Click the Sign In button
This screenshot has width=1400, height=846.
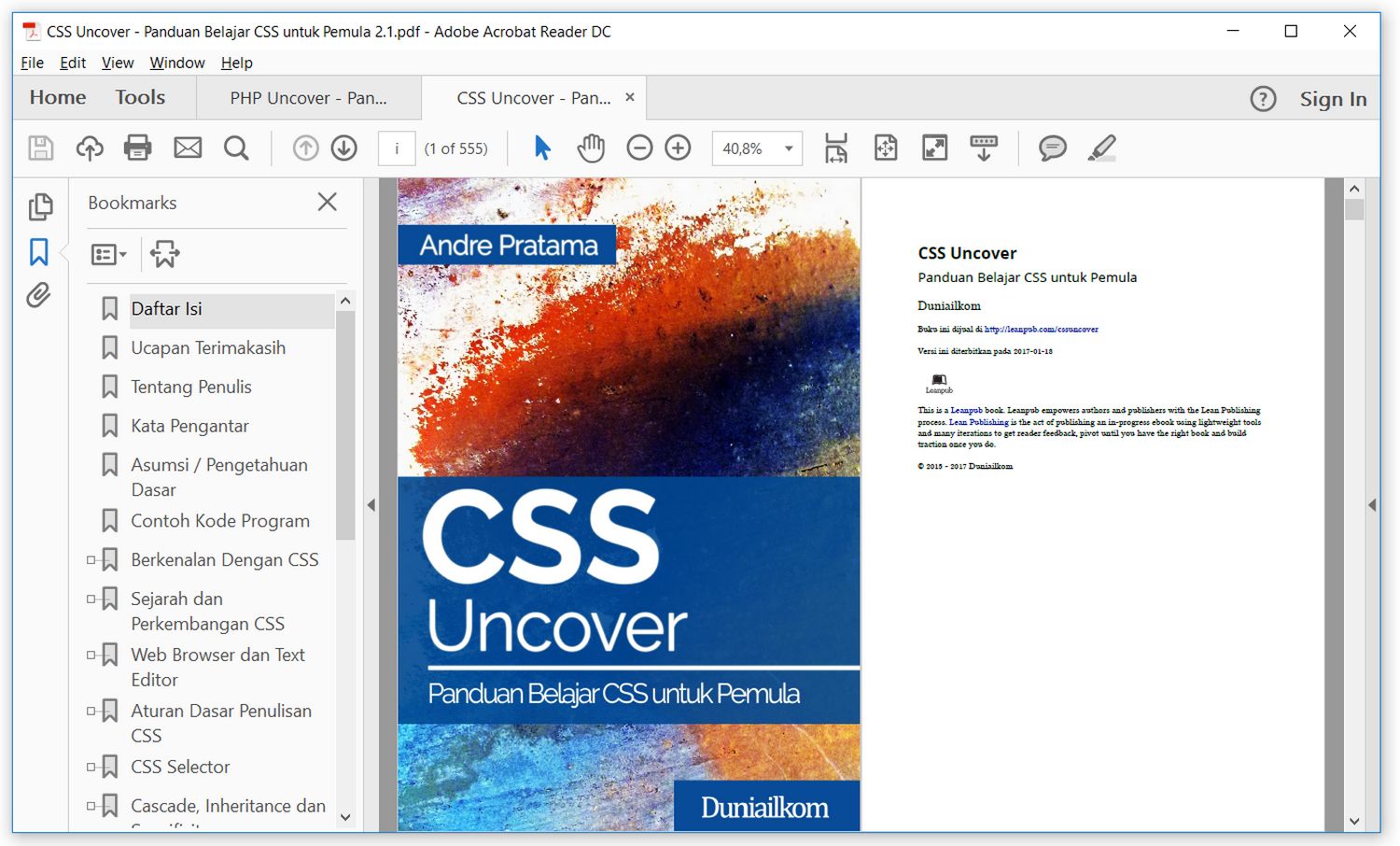pyautogui.click(x=1333, y=99)
